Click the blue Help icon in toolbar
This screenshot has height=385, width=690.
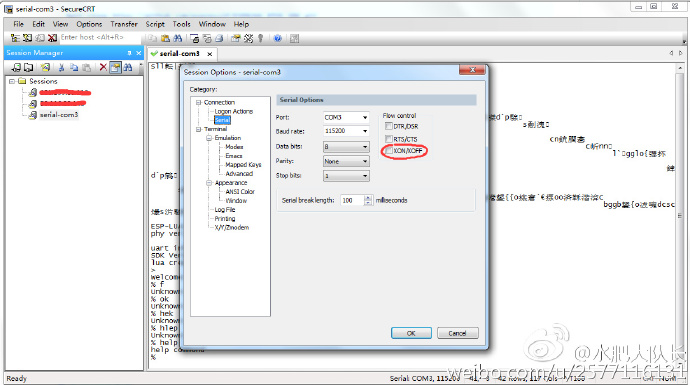coord(278,39)
